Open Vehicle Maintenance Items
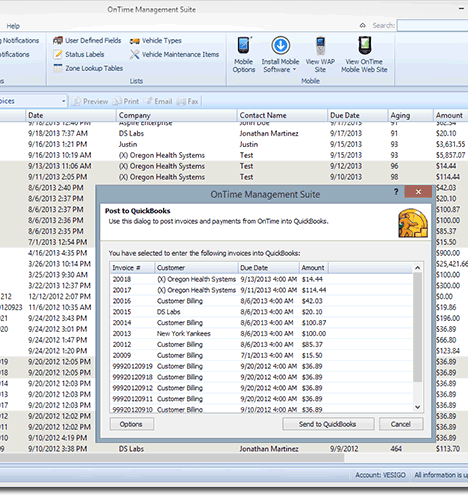Image resolution: width=468 pixels, height=496 pixels. [x=174, y=54]
